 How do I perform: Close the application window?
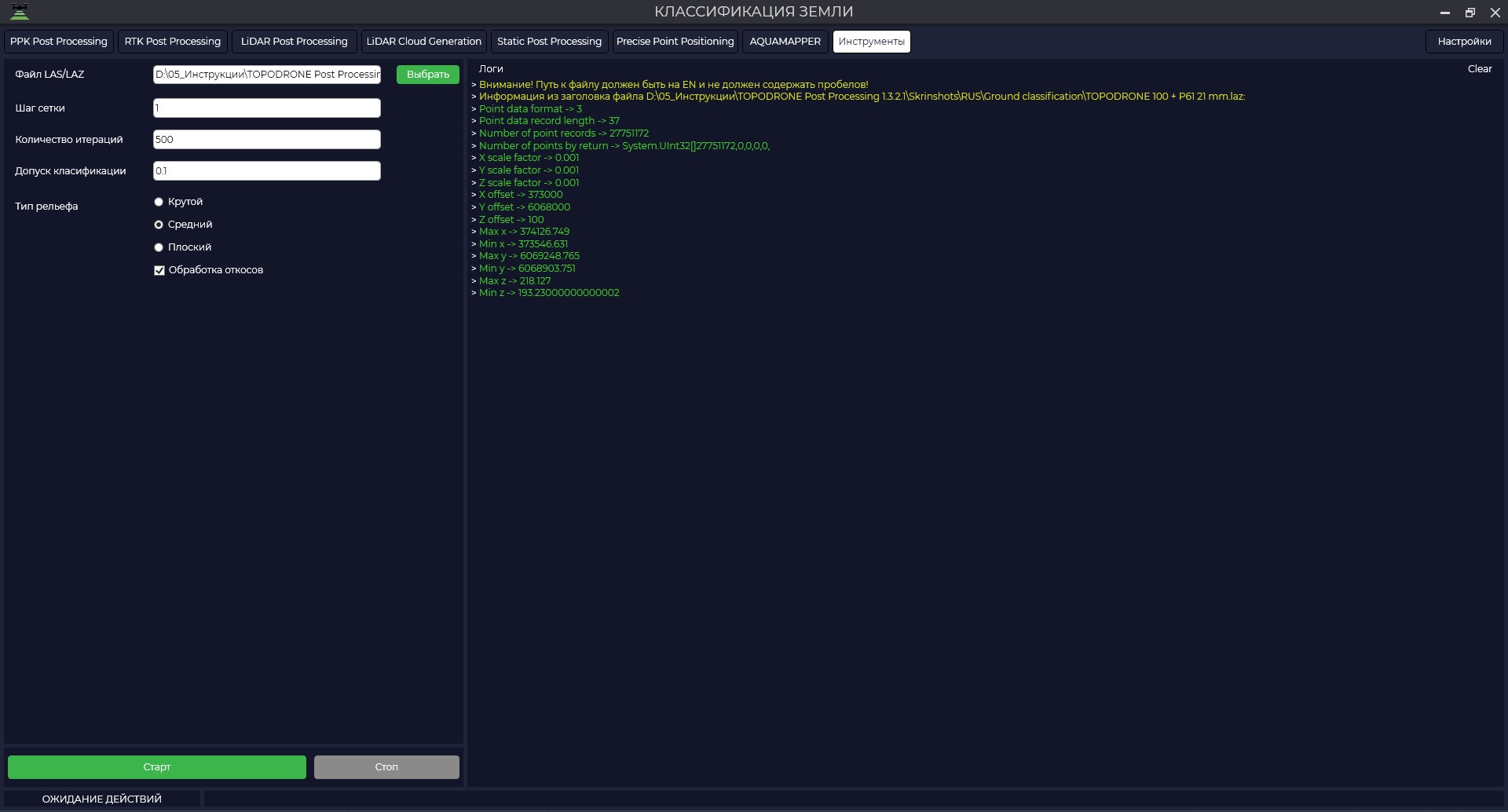[1495, 13]
